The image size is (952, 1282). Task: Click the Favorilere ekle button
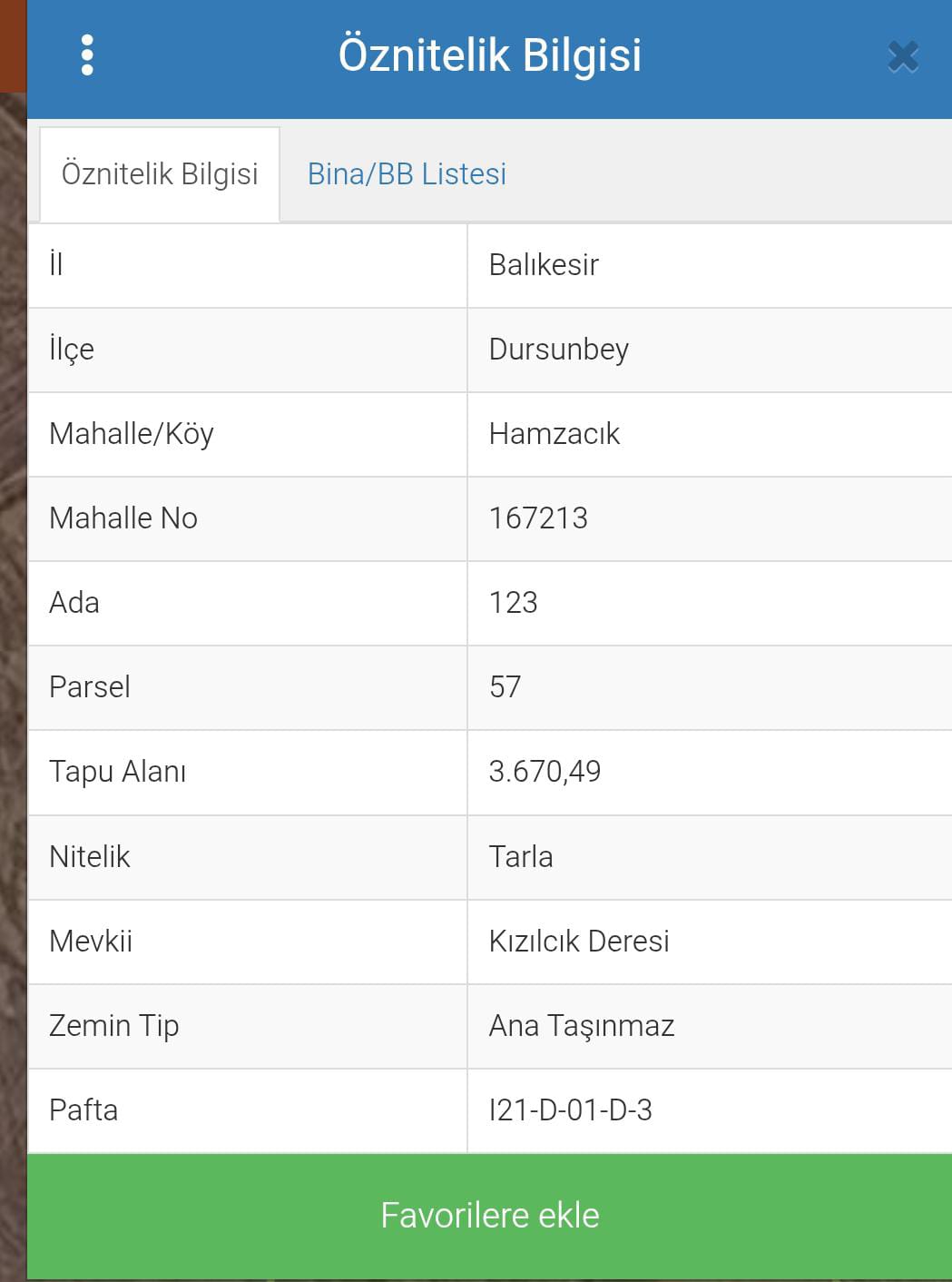coord(490,1216)
